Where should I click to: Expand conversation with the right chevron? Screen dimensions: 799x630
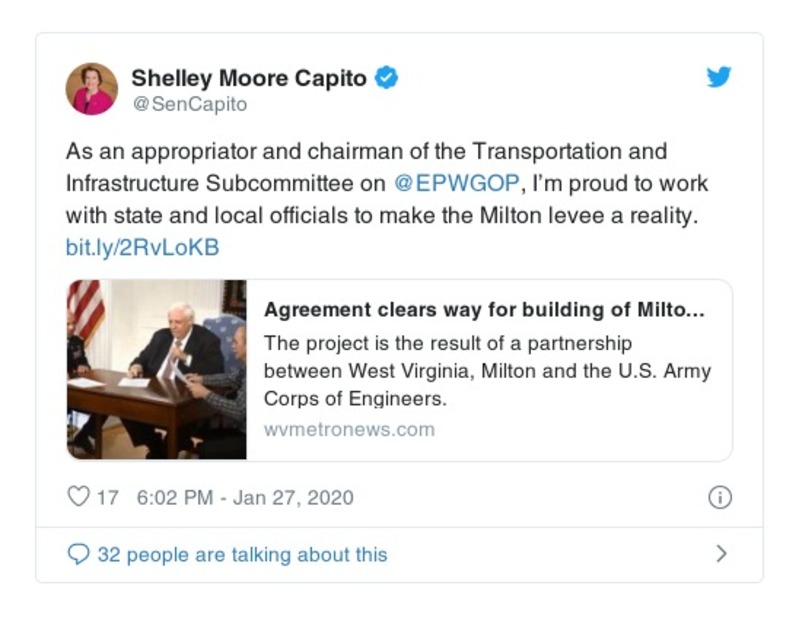tap(721, 553)
